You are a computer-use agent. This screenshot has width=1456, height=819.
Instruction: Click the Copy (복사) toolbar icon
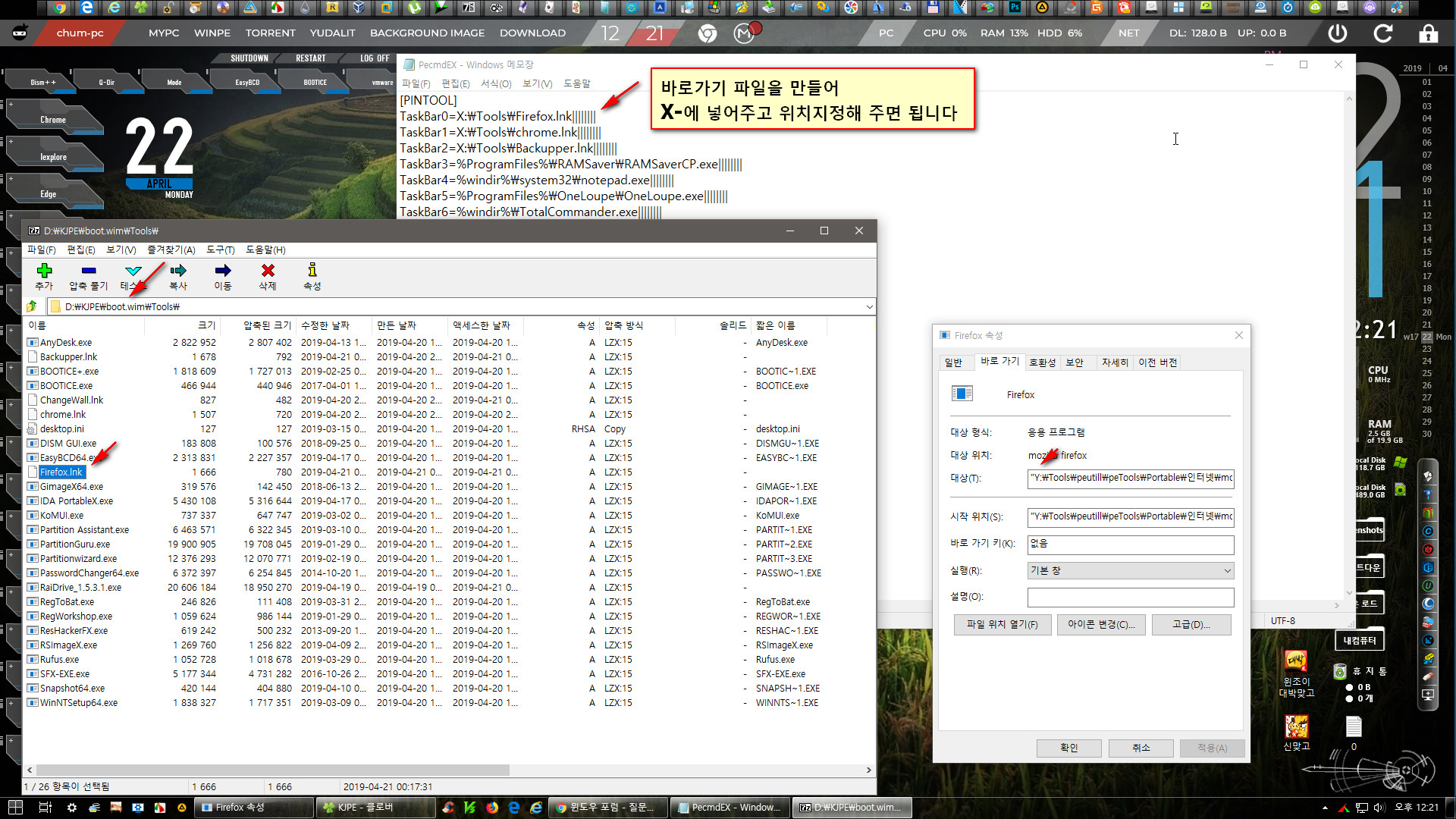[178, 271]
